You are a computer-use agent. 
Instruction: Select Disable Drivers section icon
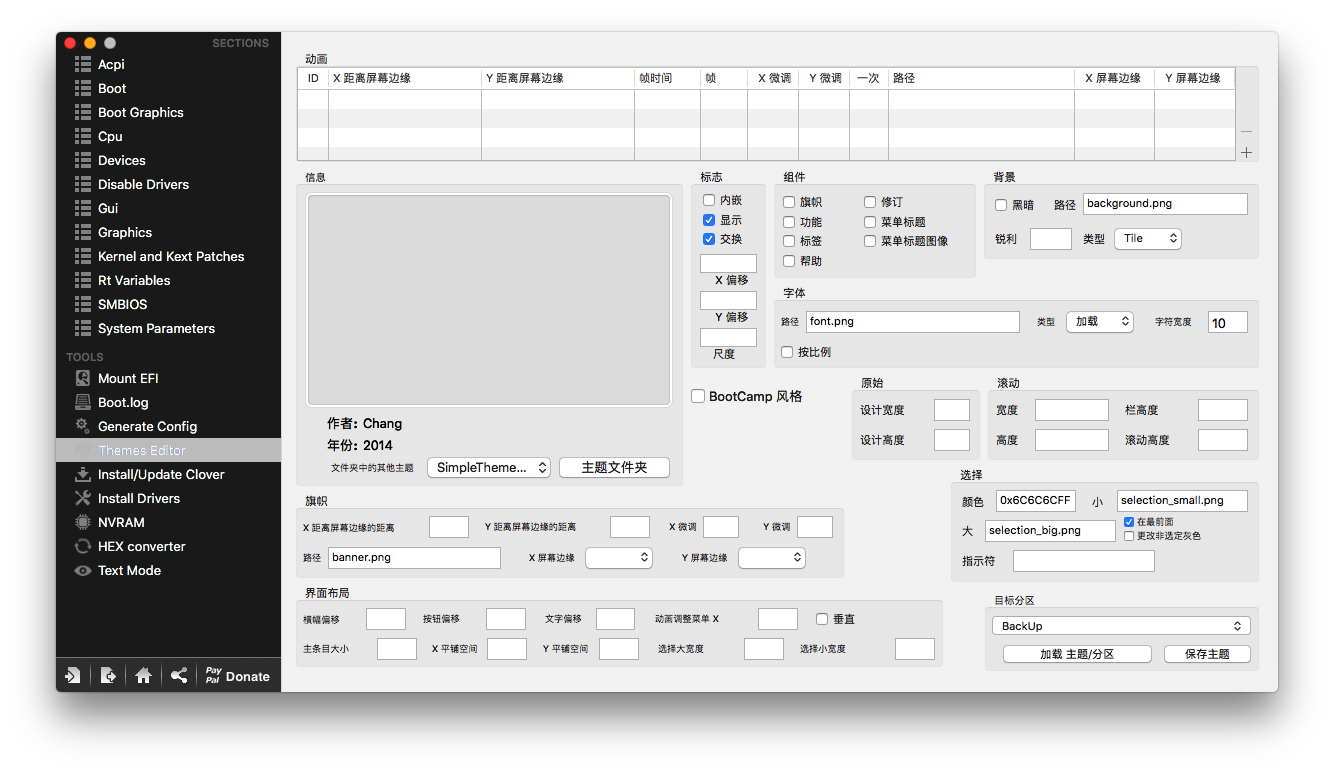click(83, 184)
